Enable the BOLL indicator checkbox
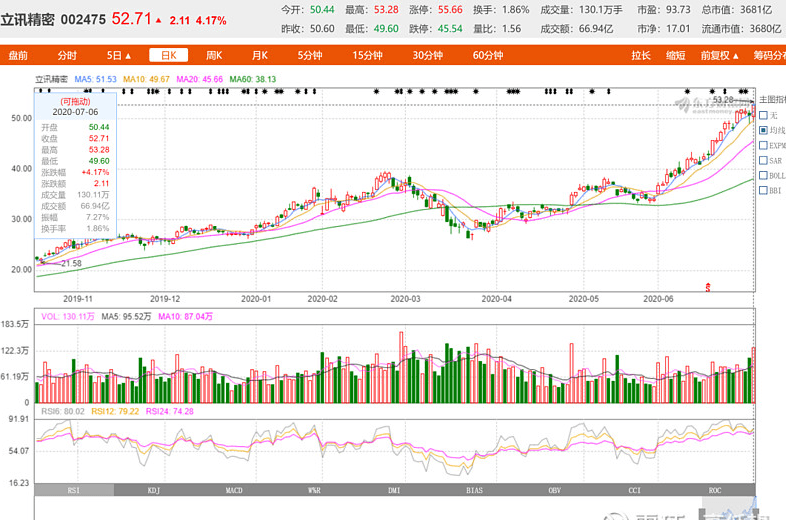Screen dimensions: 786x520 (x=763, y=176)
